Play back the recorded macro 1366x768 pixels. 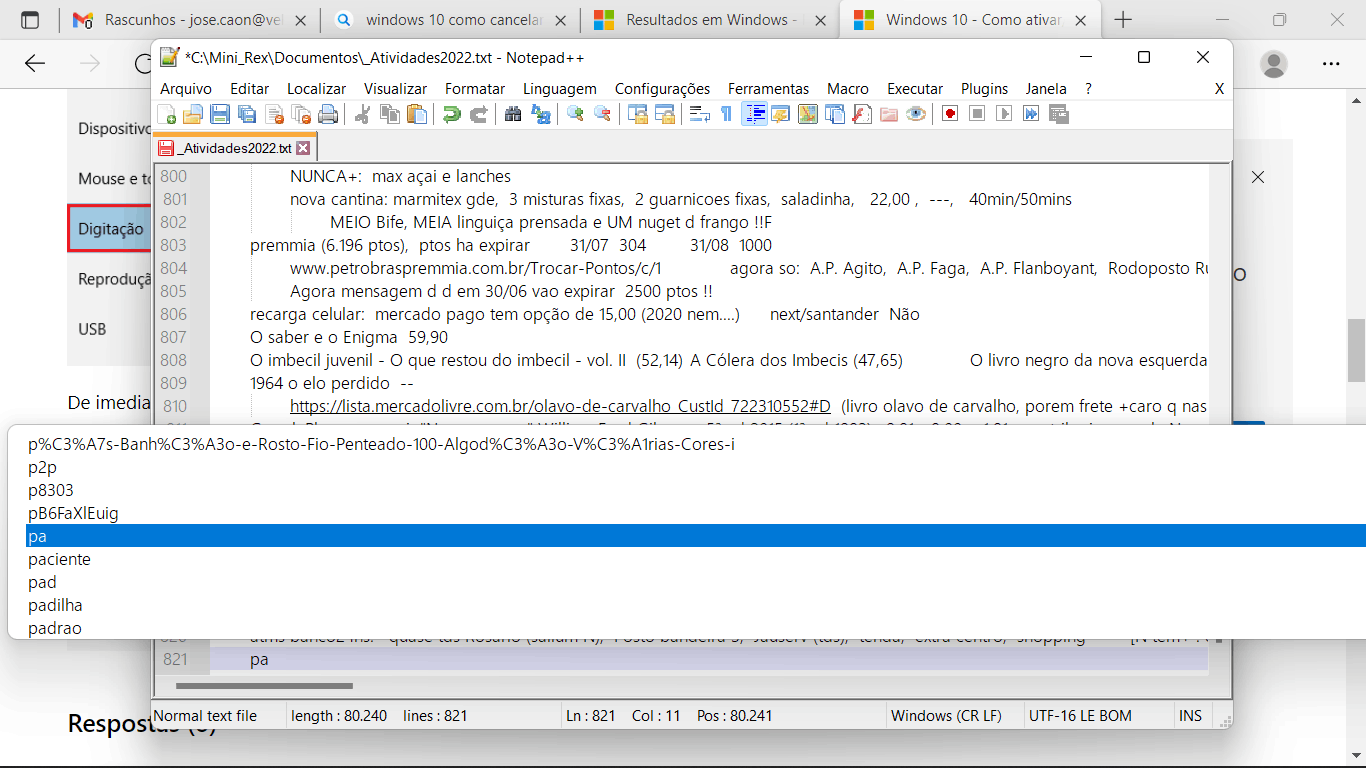pos(1004,114)
